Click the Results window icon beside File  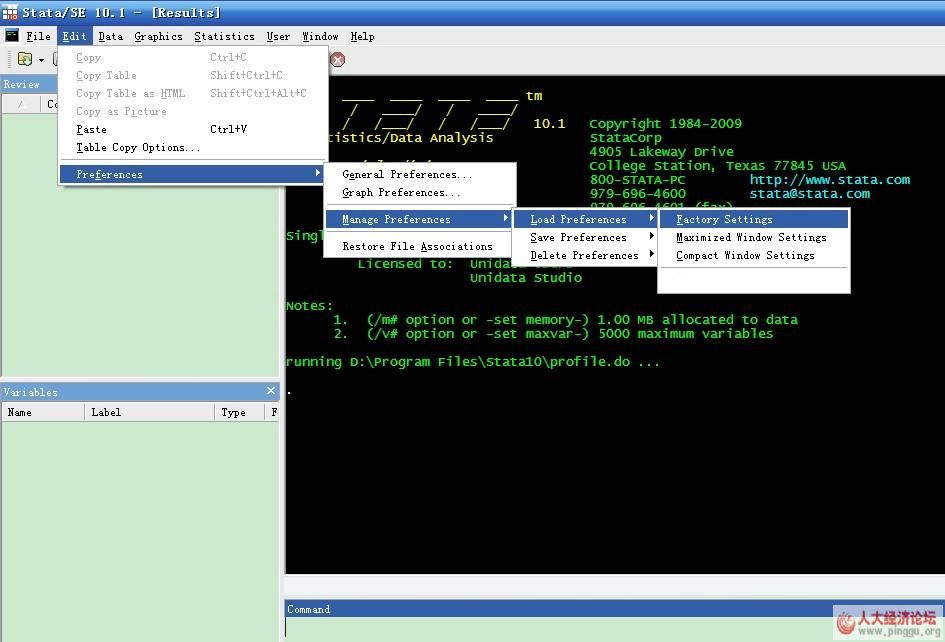tap(12, 36)
